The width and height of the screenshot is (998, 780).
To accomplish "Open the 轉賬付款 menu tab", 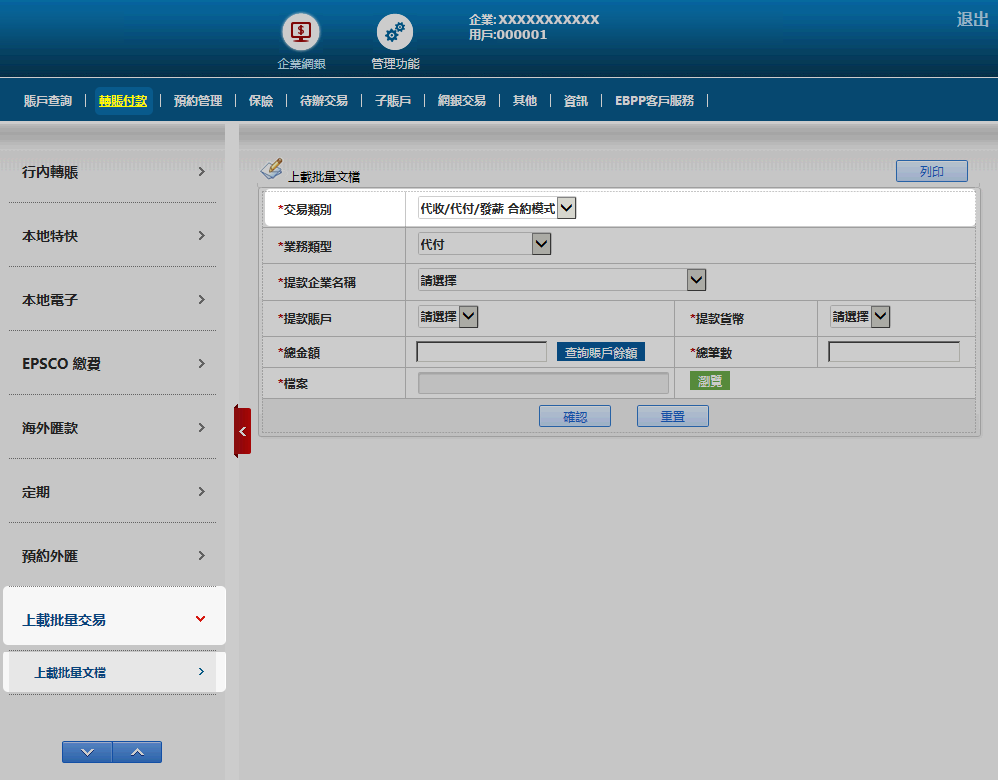I will (123, 101).
